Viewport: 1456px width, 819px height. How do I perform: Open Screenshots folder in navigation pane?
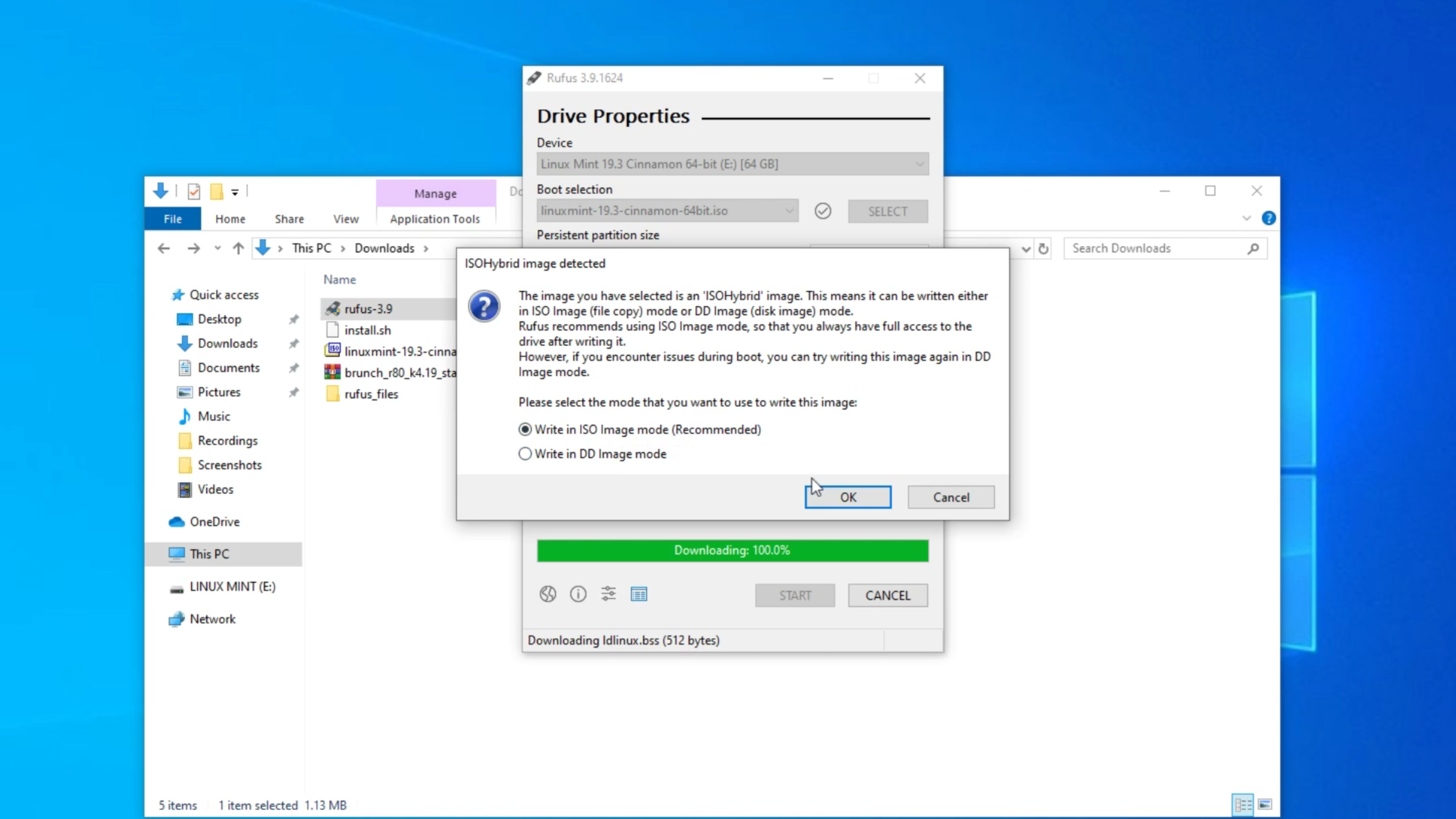click(x=230, y=465)
